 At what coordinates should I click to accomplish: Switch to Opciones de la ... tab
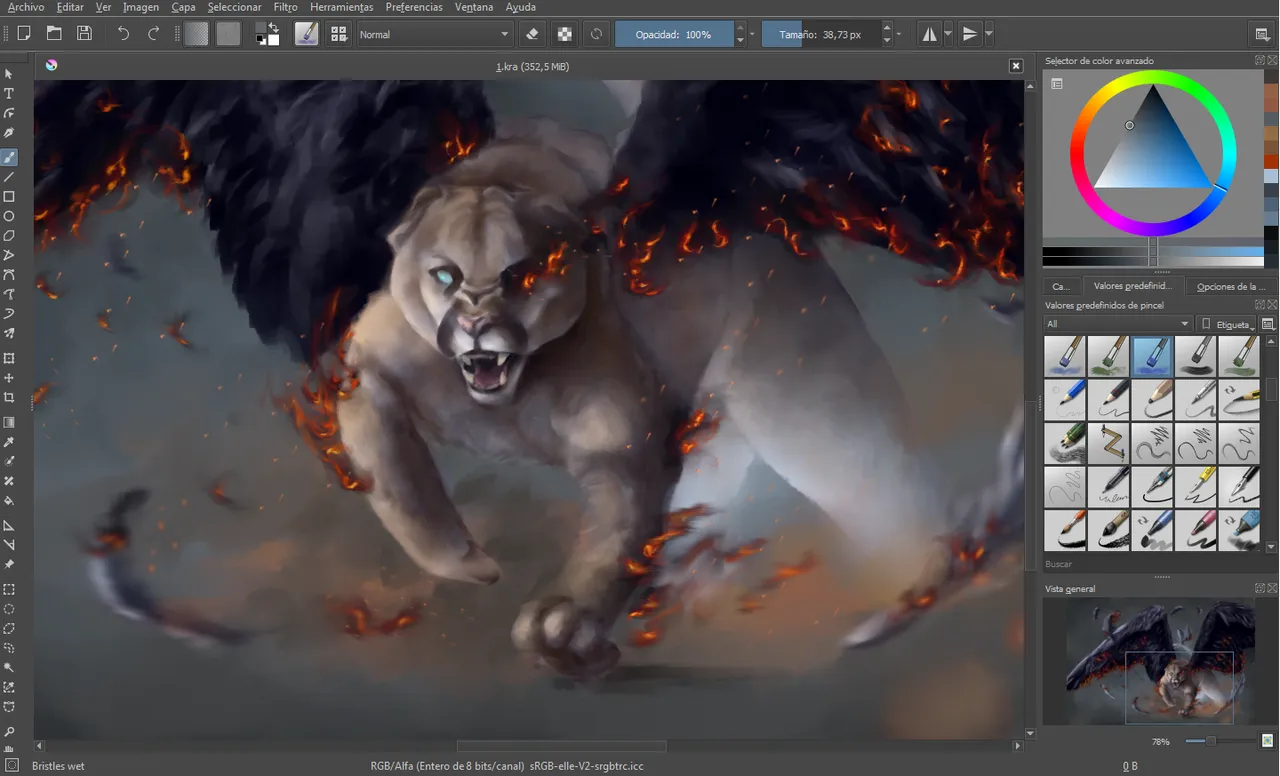[x=1230, y=286]
